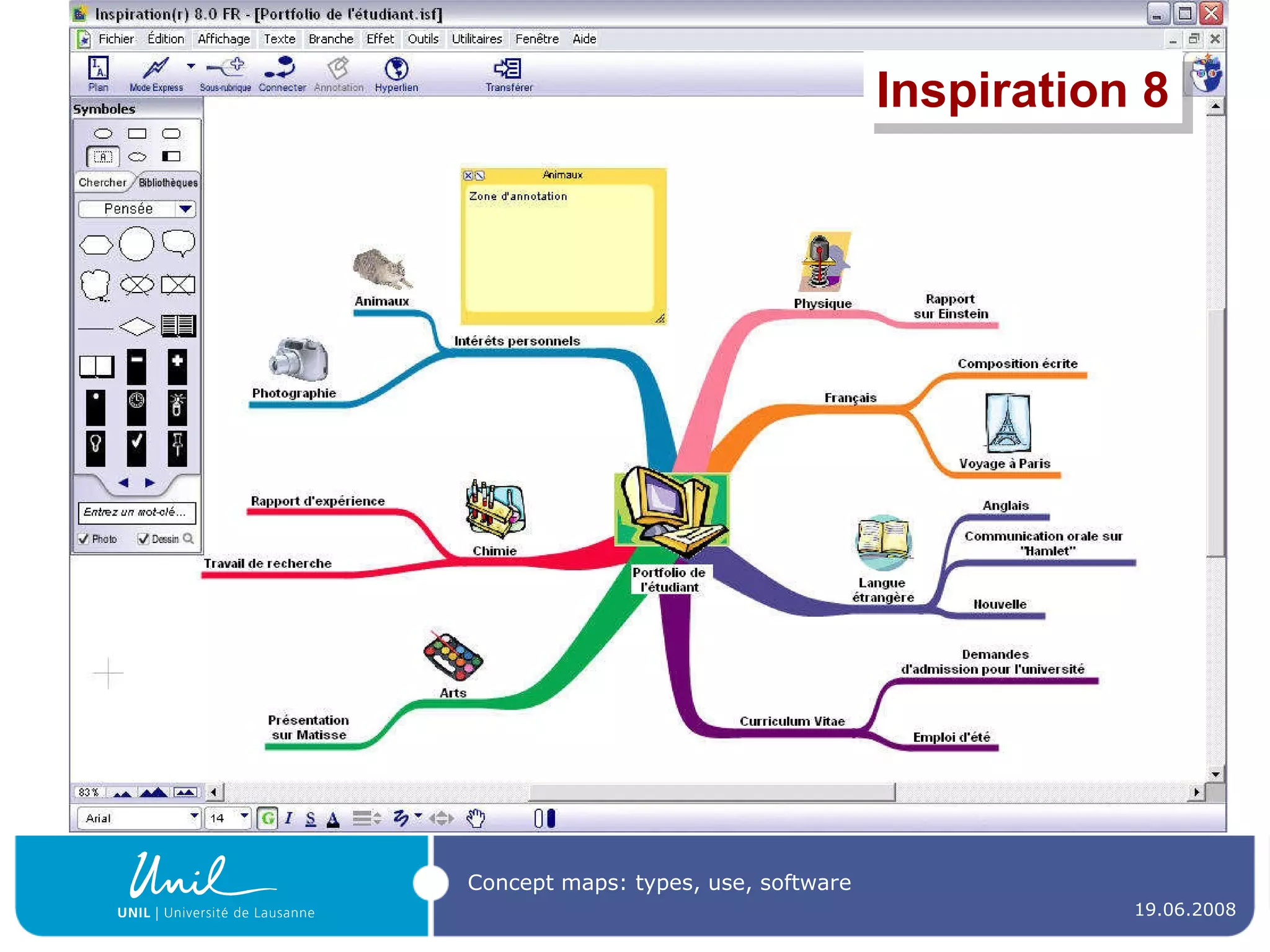Open the Plan (outline) view
Screen dimensions: 1270x952
point(98,74)
